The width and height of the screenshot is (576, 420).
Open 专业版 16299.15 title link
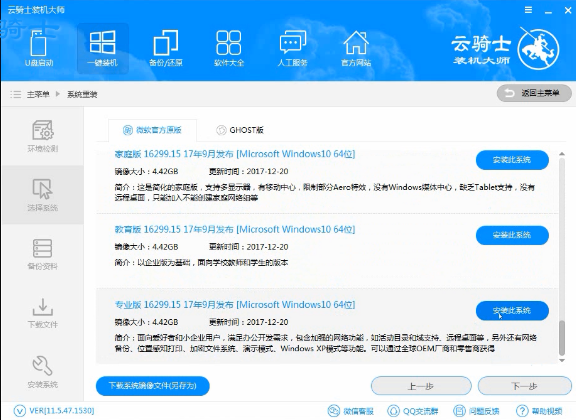235,305
